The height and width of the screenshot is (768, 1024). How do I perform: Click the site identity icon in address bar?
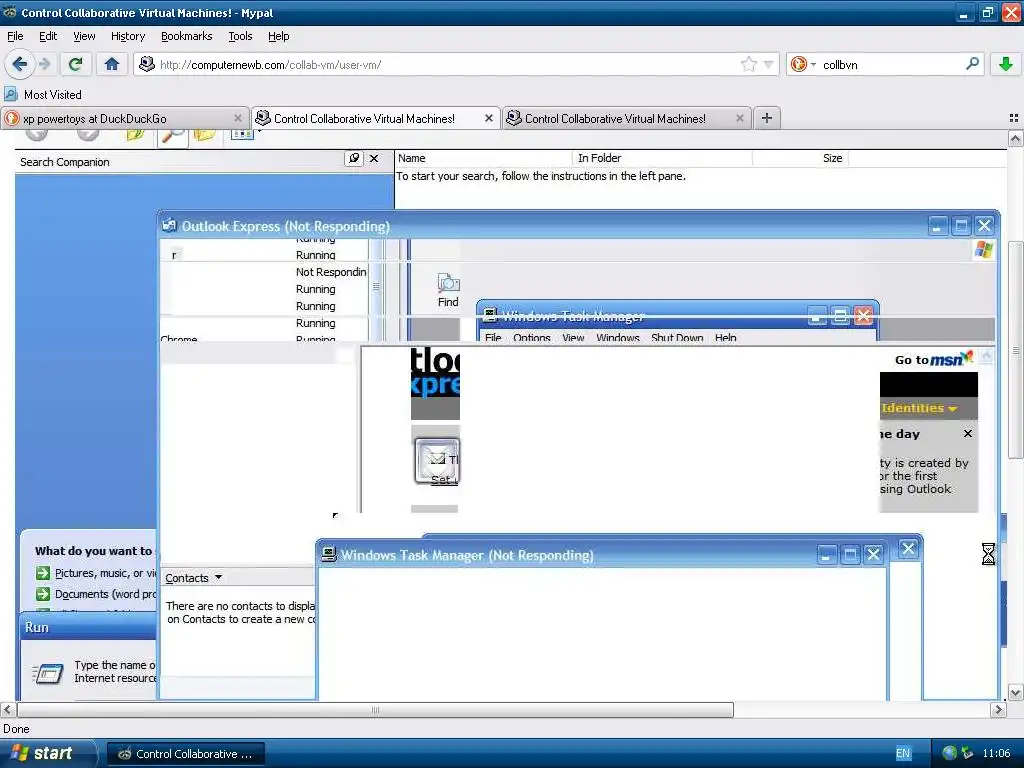pyautogui.click(x=147, y=64)
